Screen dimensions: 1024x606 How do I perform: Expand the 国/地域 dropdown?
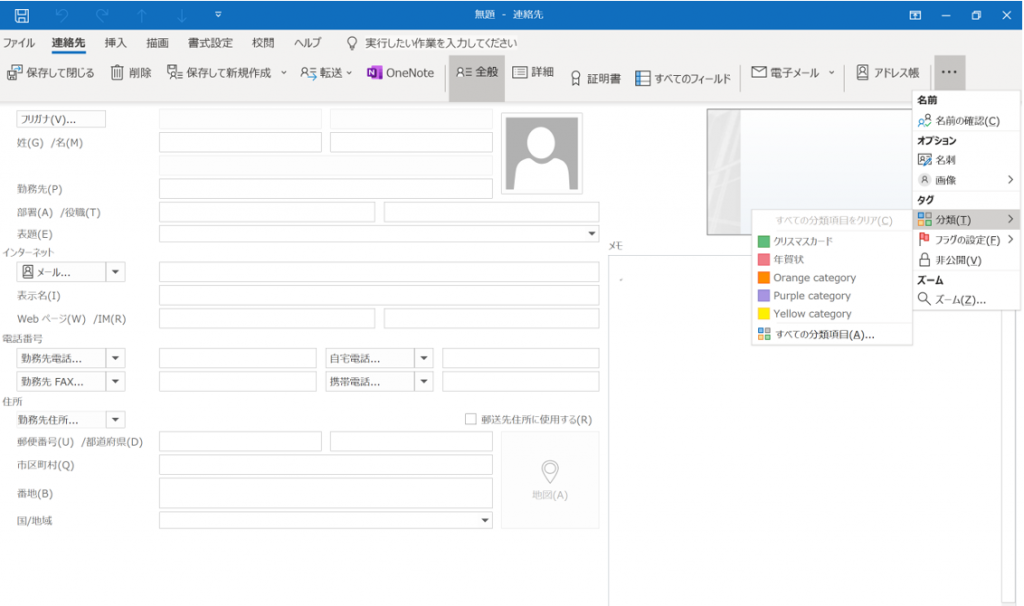(485, 520)
